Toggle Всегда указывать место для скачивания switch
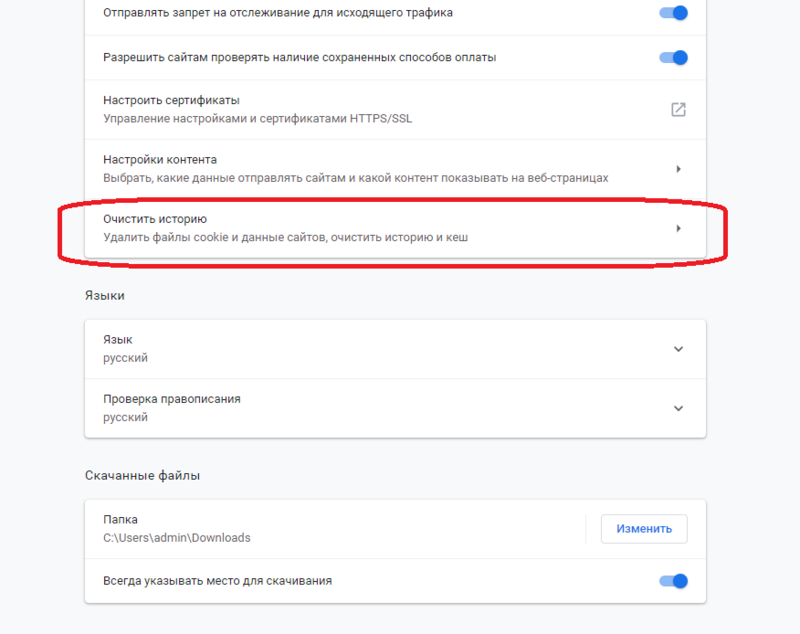 pyautogui.click(x=673, y=580)
